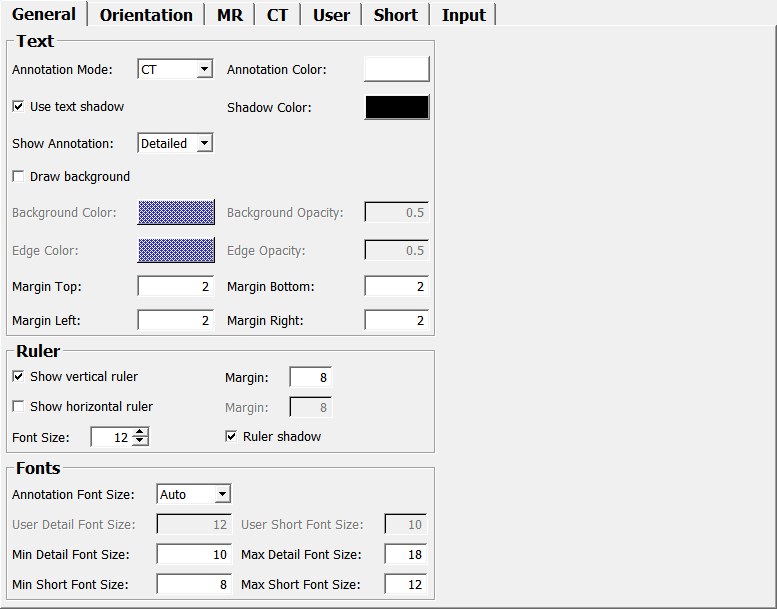
Task: Decrease ruler Font Size with down arrow
Action: coord(141,441)
